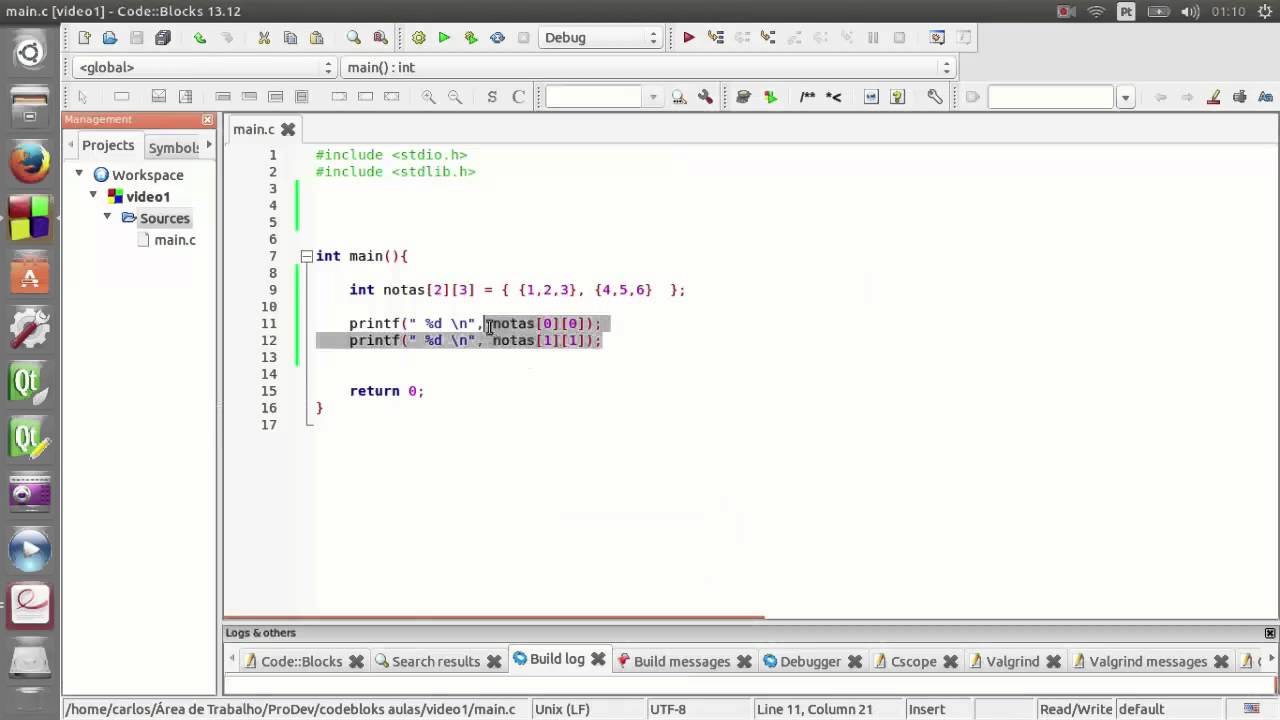This screenshot has width=1280, height=720.
Task: Click the Open file toolbar icon
Action: coord(110,38)
